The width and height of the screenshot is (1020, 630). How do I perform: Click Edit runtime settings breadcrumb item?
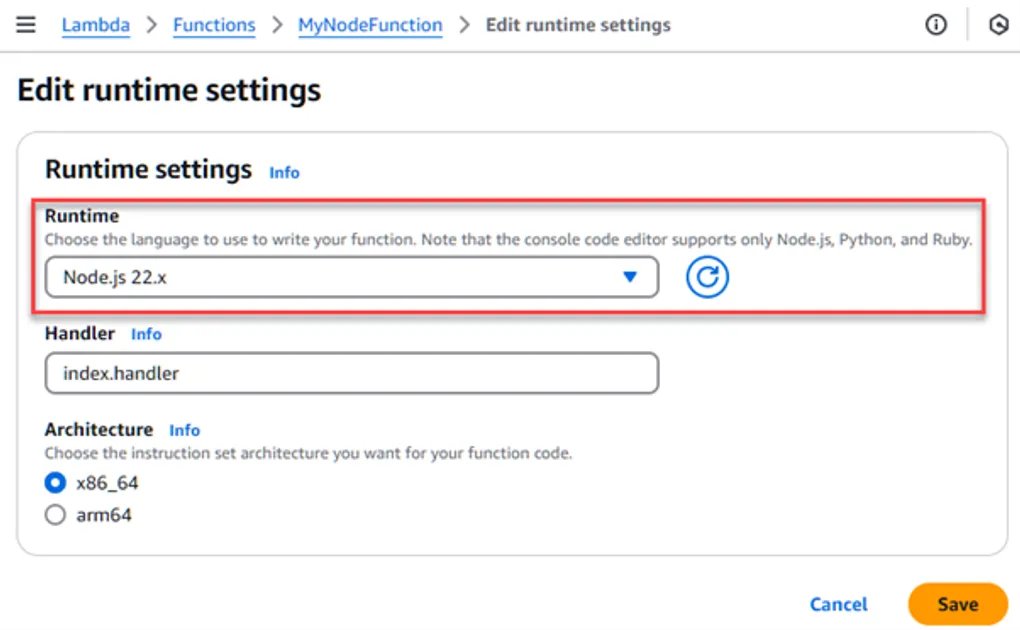[x=578, y=25]
